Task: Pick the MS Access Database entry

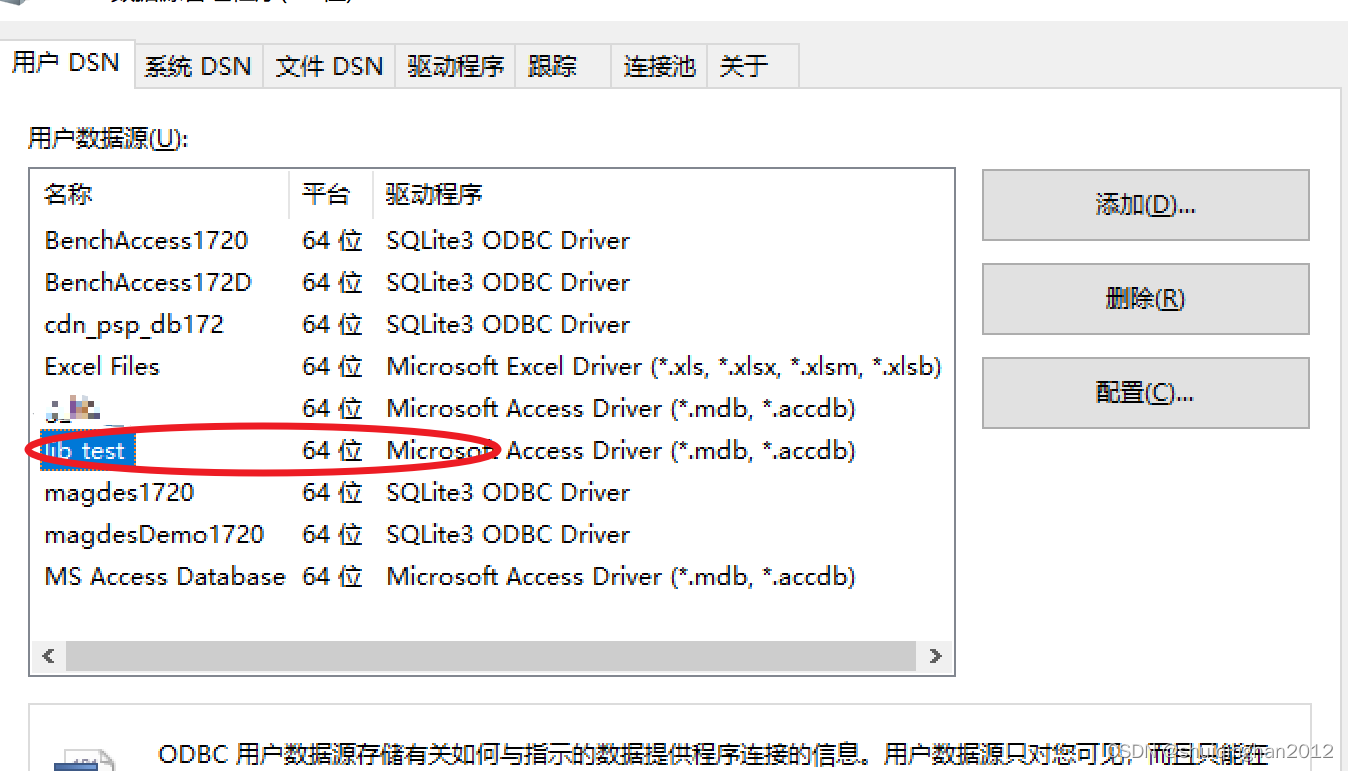Action: pyautogui.click(x=165, y=577)
